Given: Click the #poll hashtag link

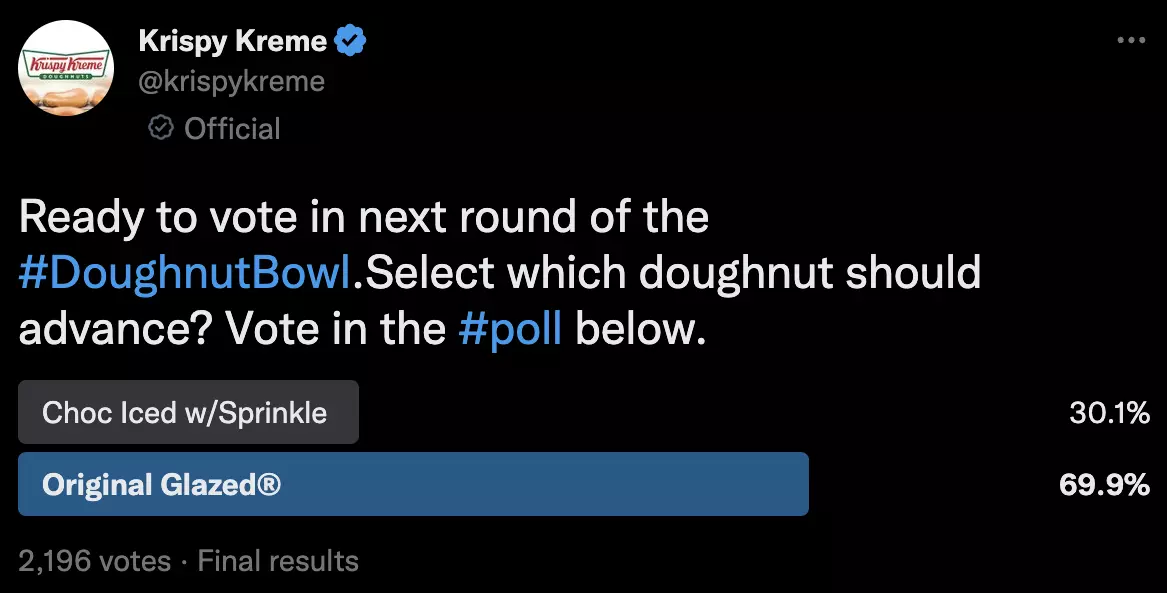Looking at the screenshot, I should click(x=511, y=327).
